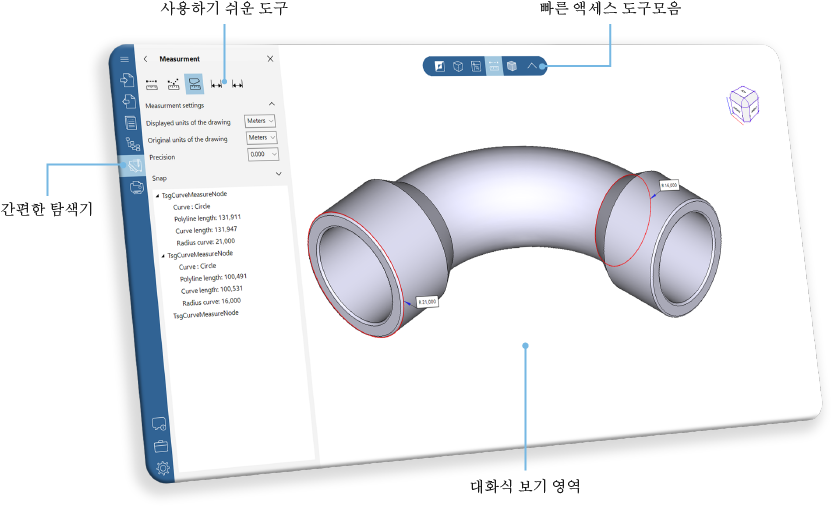Click the shaded cube quick toolbar icon

pos(512,66)
